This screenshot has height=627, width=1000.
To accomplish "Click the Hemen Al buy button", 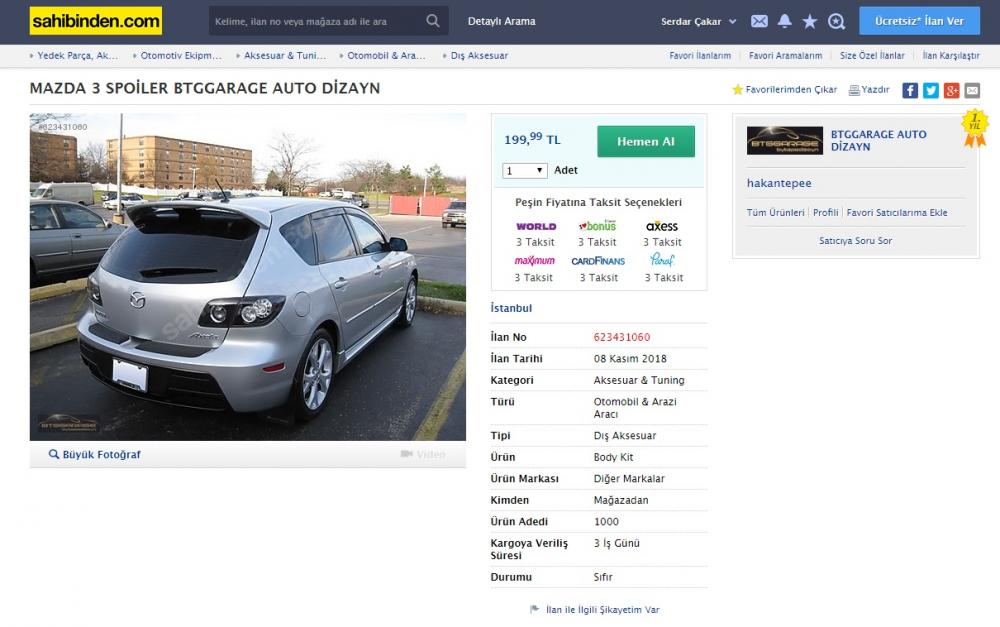I will [x=645, y=142].
